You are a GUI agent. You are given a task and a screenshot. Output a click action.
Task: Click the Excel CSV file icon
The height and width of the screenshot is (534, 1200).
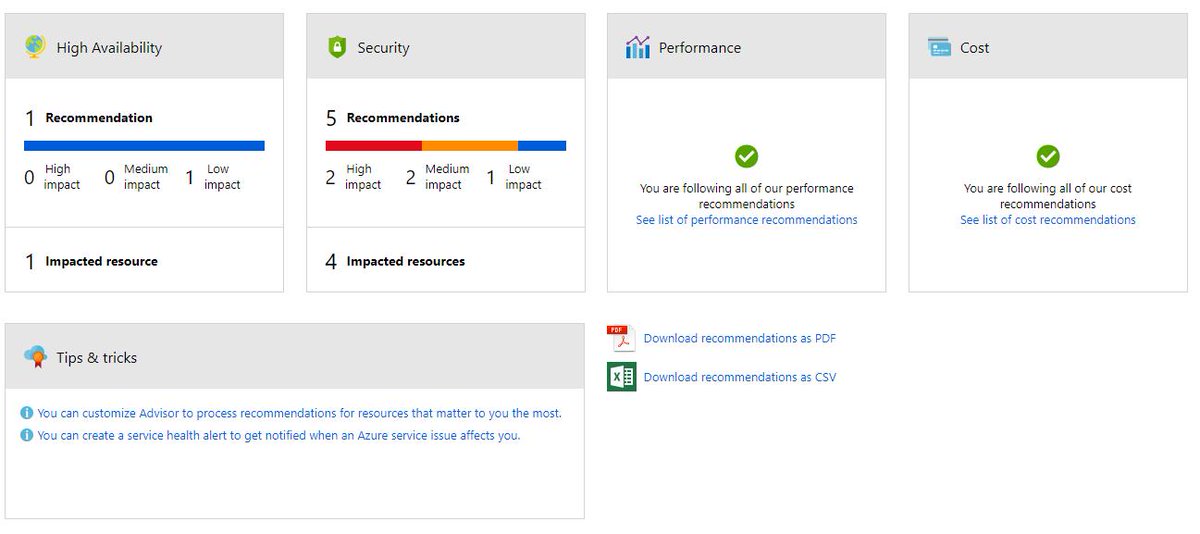tap(621, 377)
